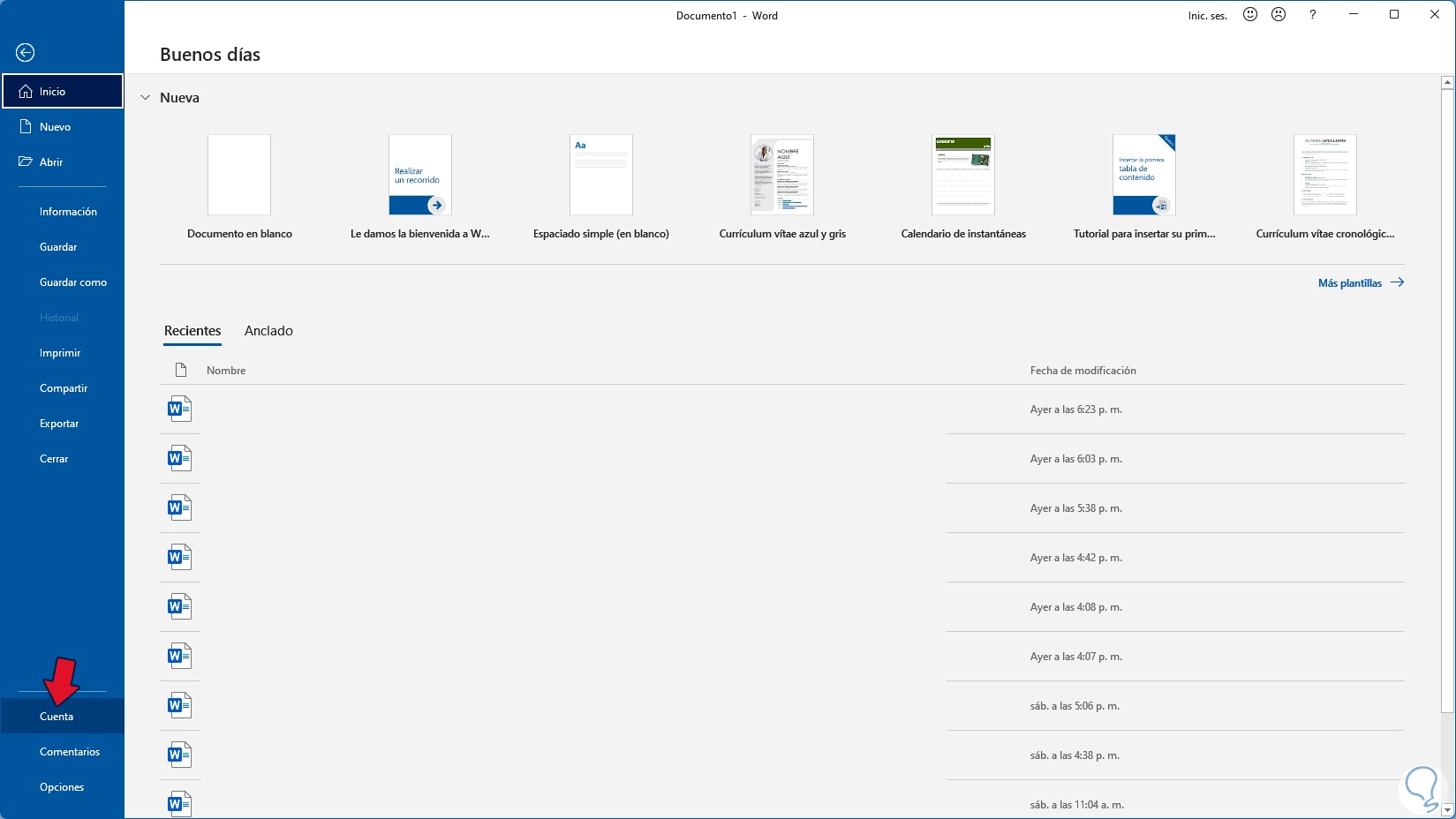Select Currículum vítae cronológico template
The height and width of the screenshot is (819, 1456).
tap(1325, 187)
